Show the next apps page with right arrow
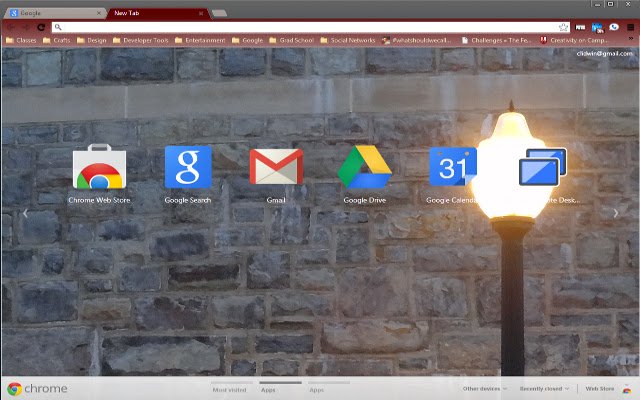The width and height of the screenshot is (640, 400). 616,213
